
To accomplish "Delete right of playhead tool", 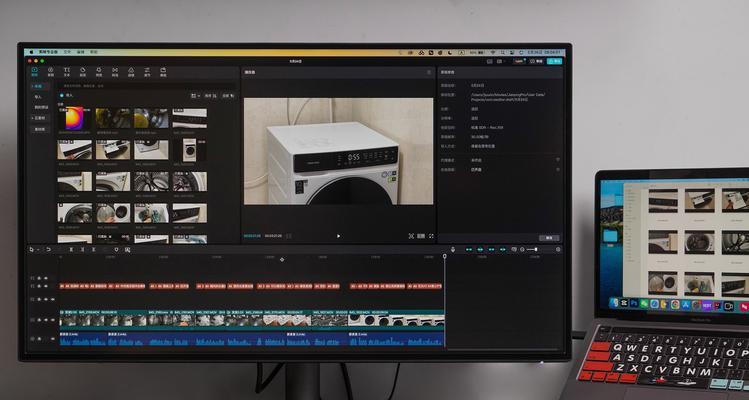I will [94, 249].
